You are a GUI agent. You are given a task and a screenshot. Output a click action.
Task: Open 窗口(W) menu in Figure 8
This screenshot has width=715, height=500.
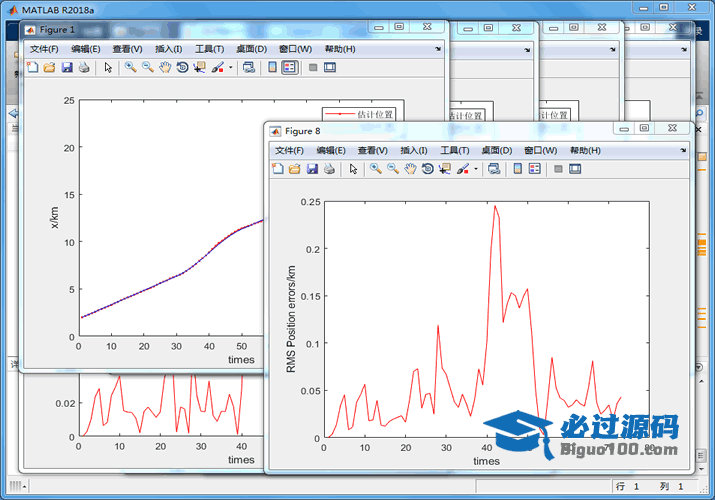(540, 150)
